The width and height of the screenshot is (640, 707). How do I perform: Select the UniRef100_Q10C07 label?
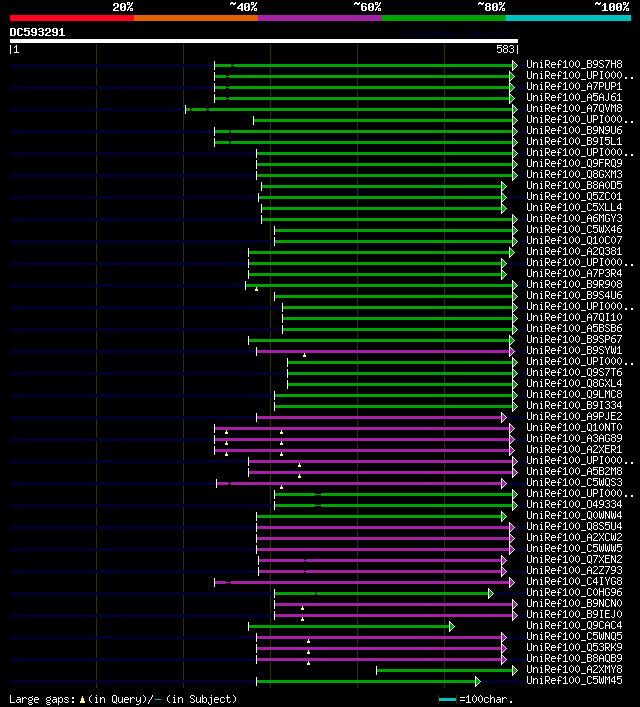point(574,240)
